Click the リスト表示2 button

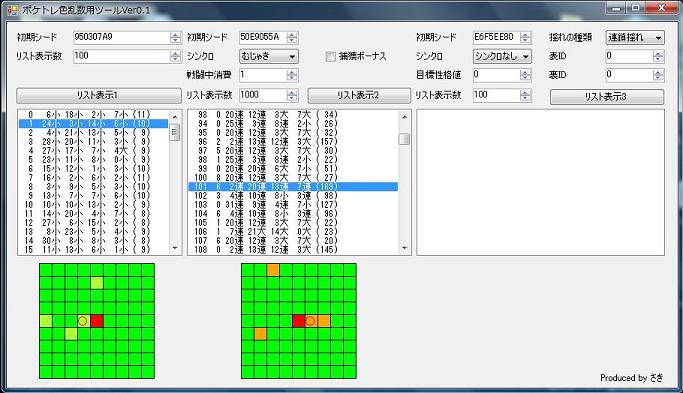tap(359, 95)
